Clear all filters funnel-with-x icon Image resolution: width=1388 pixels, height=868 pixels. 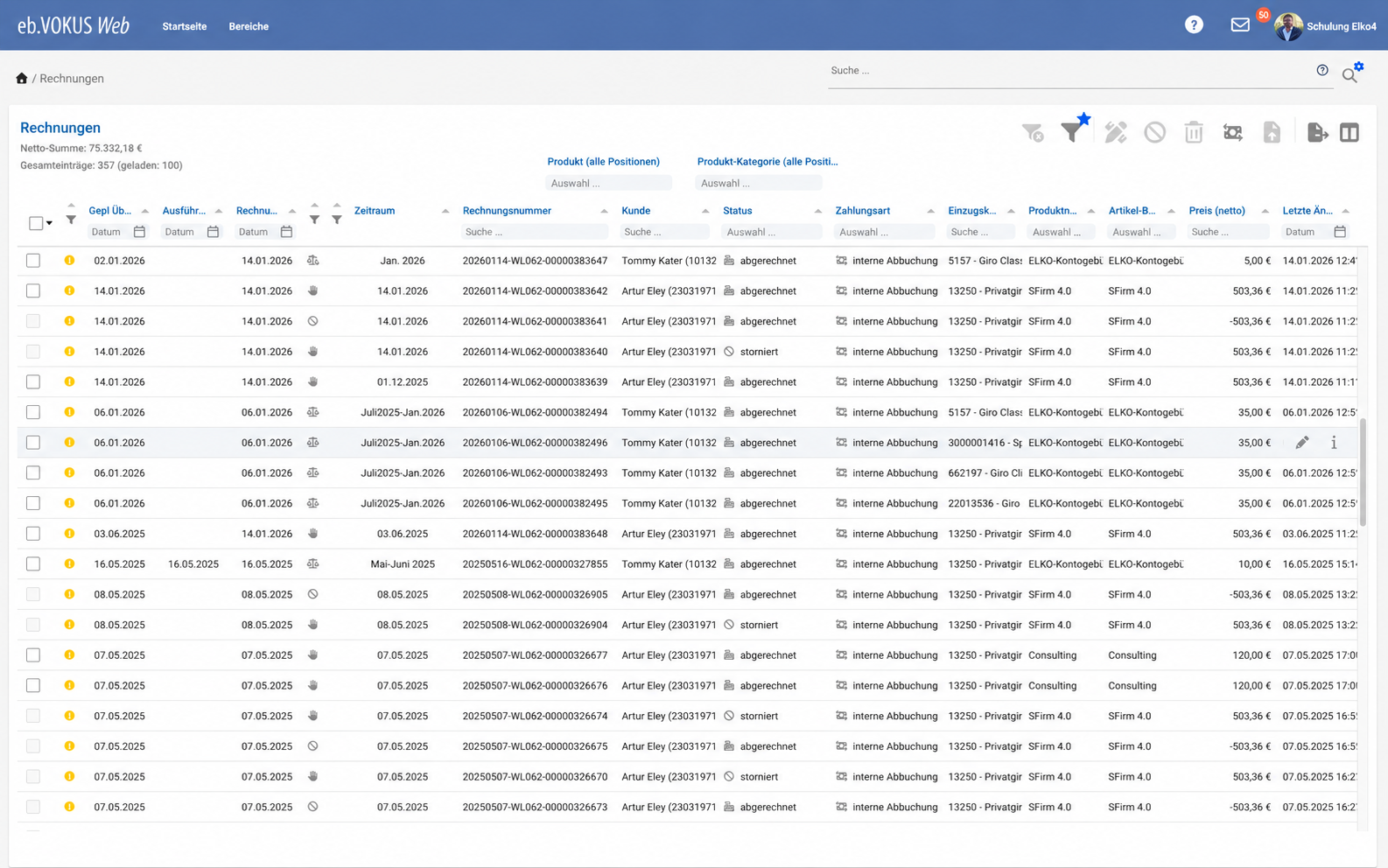tap(1033, 132)
